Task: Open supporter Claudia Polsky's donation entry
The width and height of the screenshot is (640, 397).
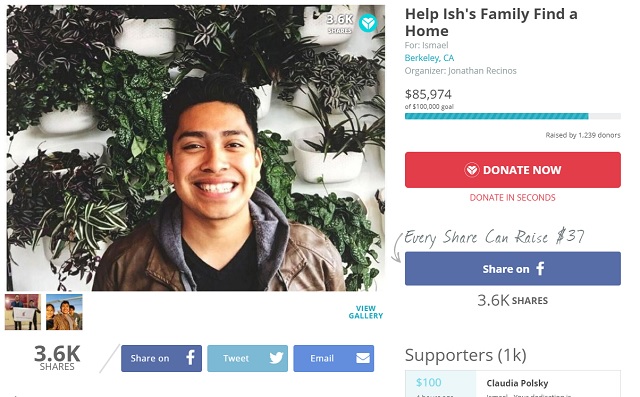Action: click(513, 384)
